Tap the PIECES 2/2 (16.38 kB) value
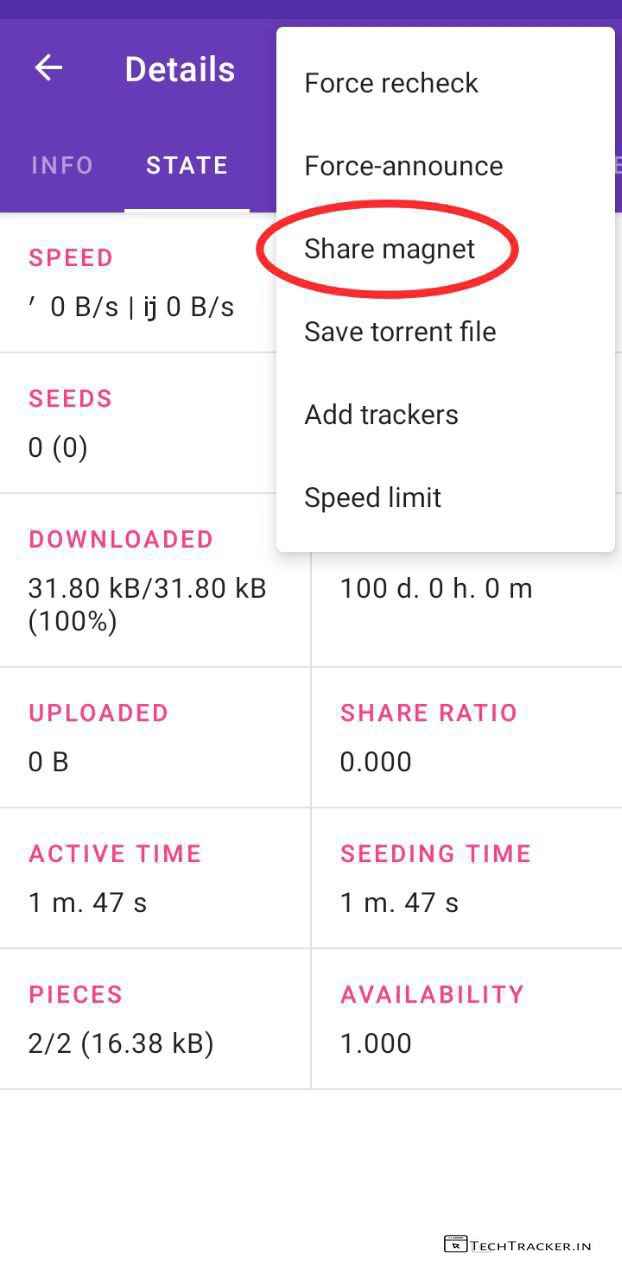The width and height of the screenshot is (622, 1280). 121,1044
